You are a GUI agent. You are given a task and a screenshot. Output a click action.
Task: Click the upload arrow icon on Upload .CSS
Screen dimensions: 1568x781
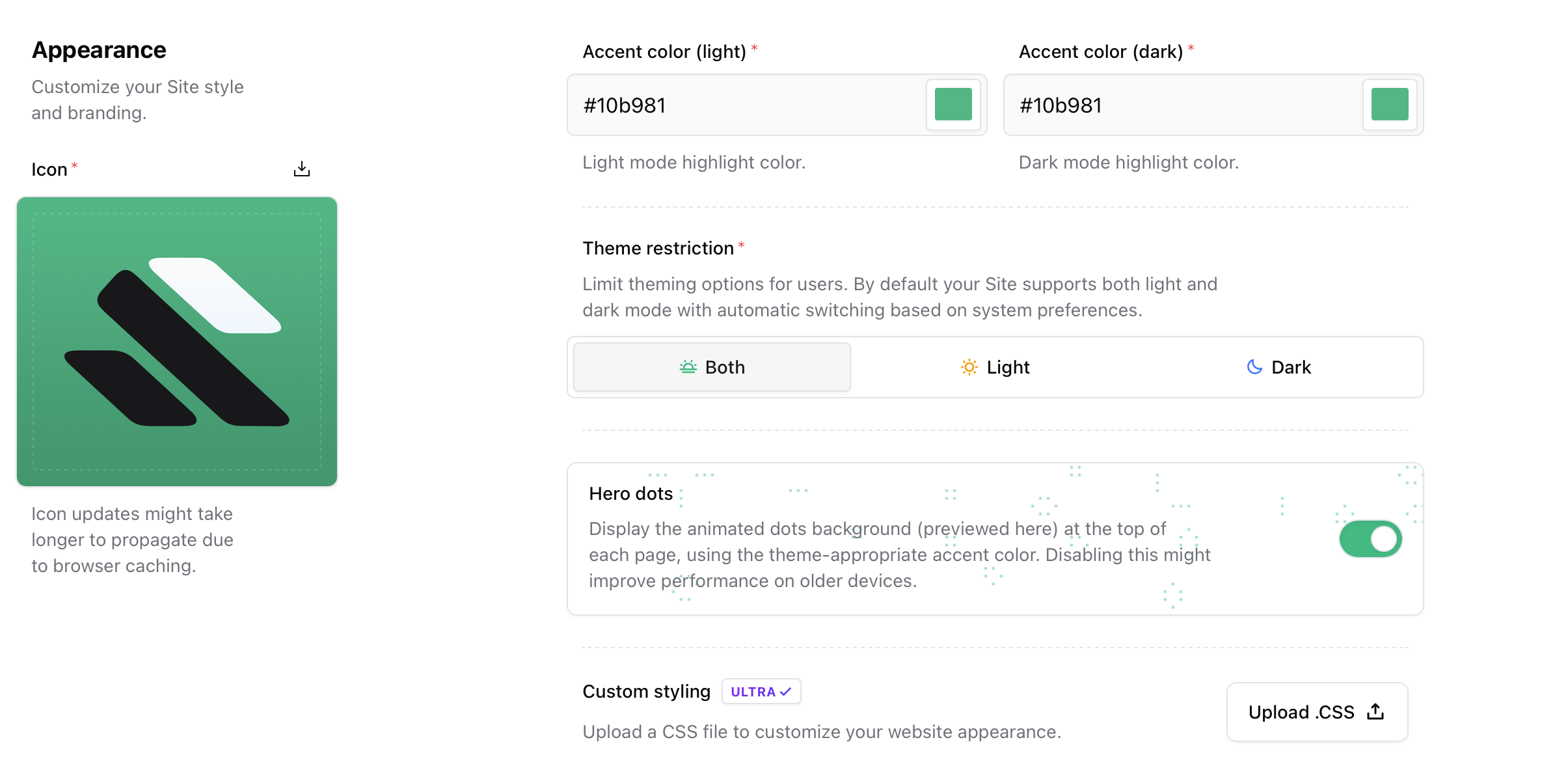(x=1375, y=711)
